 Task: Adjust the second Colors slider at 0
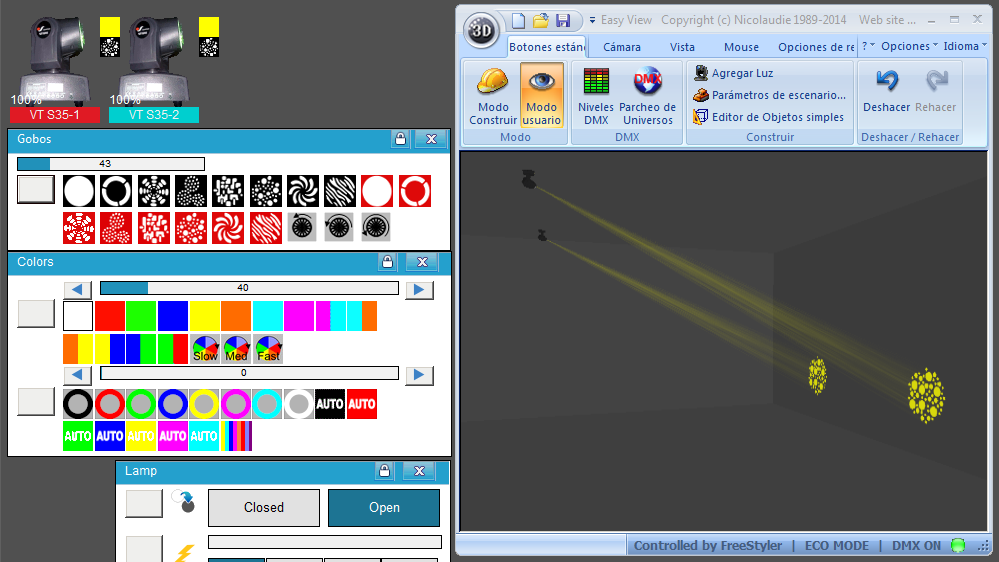(249, 373)
